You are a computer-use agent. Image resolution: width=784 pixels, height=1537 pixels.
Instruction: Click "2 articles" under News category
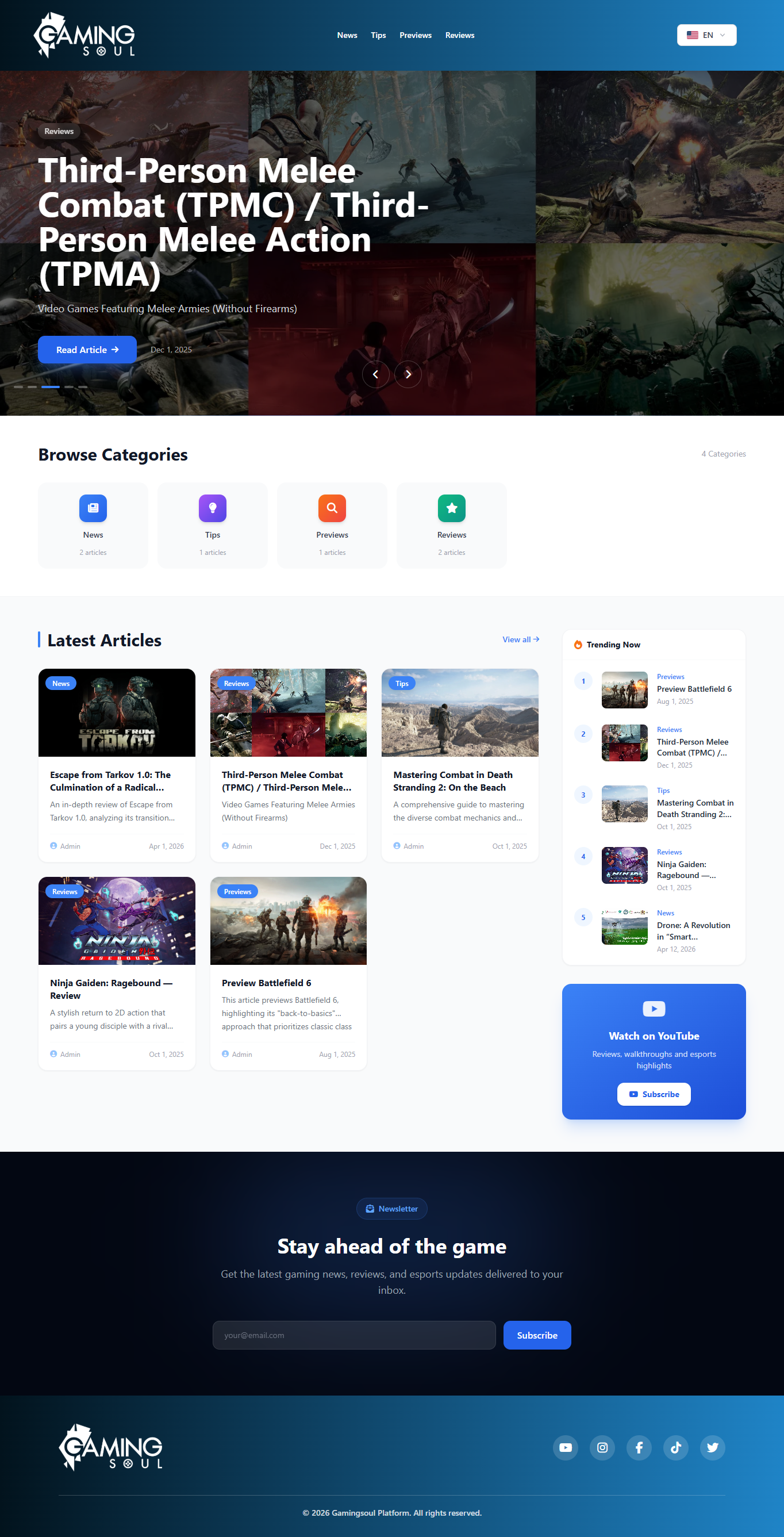[93, 553]
